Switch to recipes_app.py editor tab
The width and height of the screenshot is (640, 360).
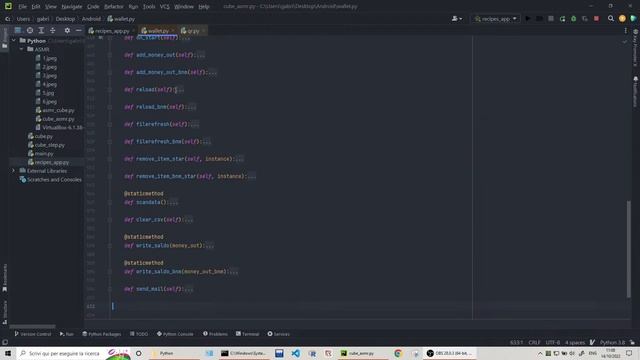pyautogui.click(x=111, y=31)
